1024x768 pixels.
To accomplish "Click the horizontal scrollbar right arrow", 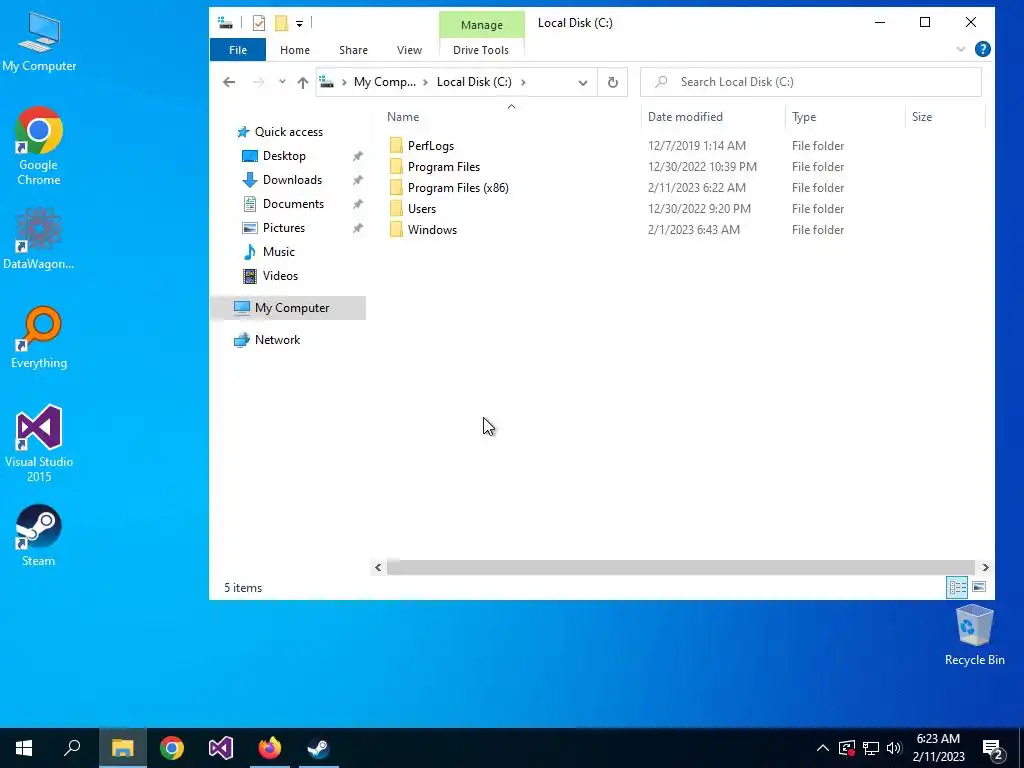I will coord(985,568).
